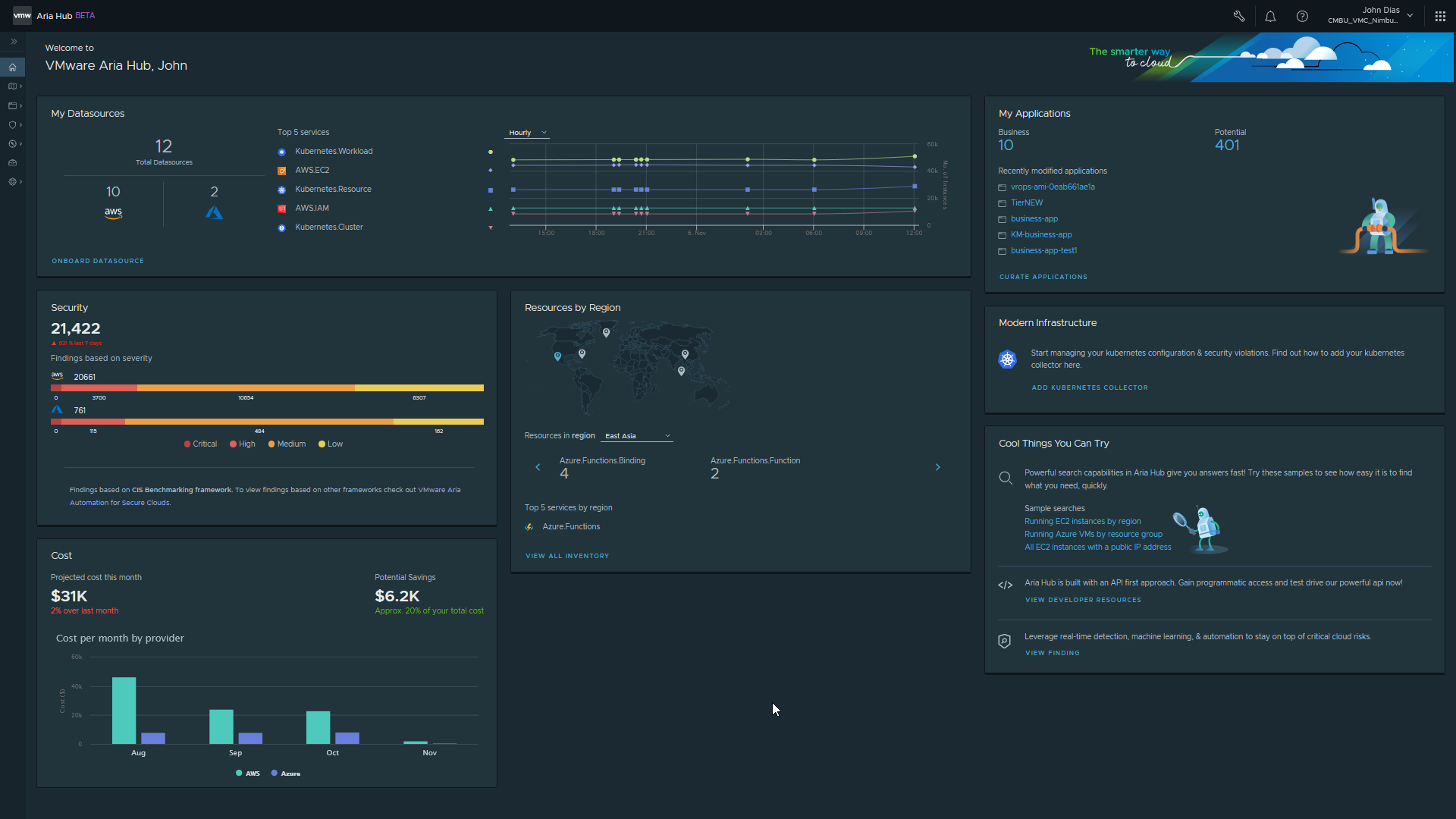The image size is (1456, 819).
Task: Open the Home sidebar icon
Action: 12,67
